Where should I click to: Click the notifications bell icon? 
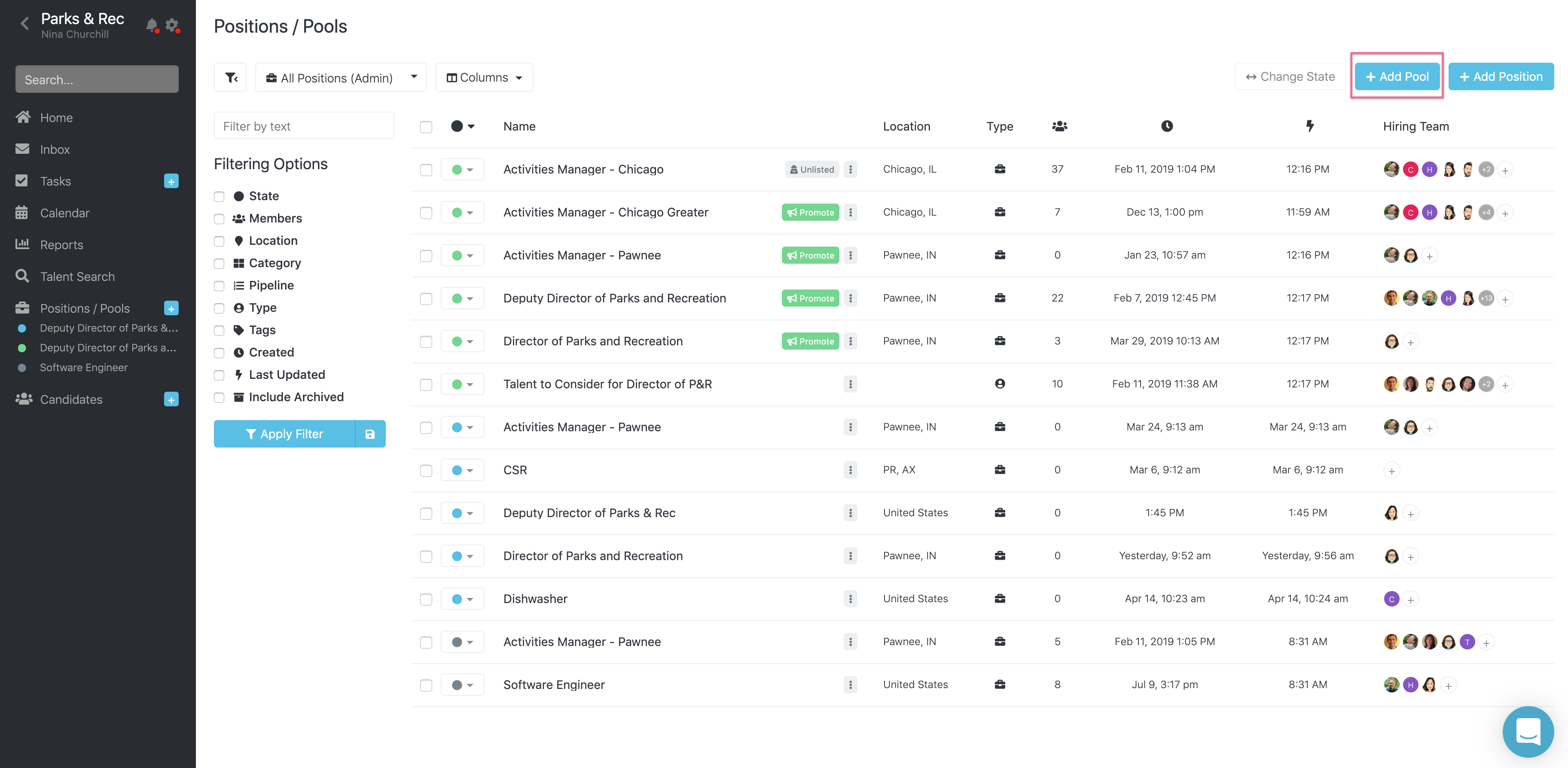point(152,25)
